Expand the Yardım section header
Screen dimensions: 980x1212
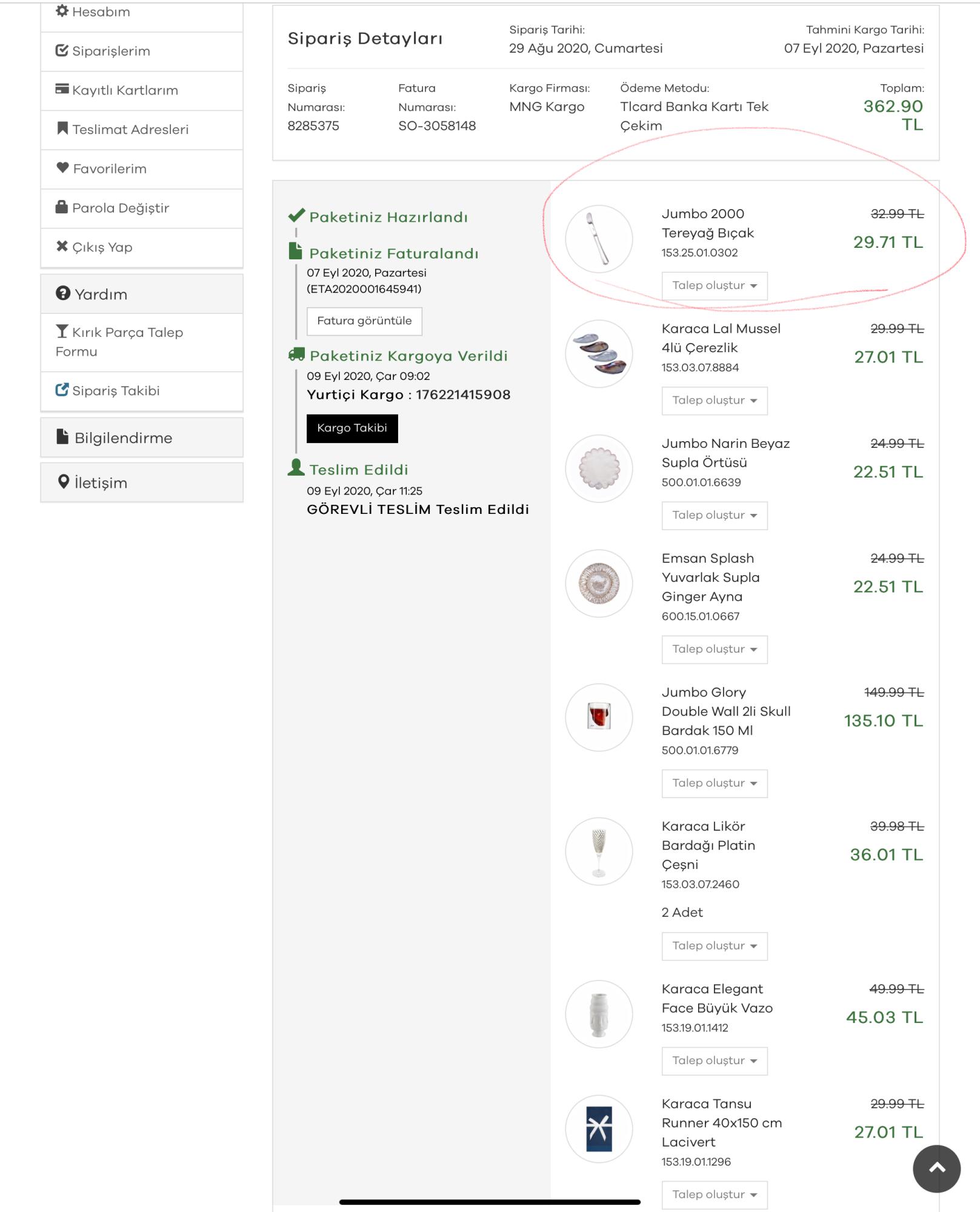[142, 294]
